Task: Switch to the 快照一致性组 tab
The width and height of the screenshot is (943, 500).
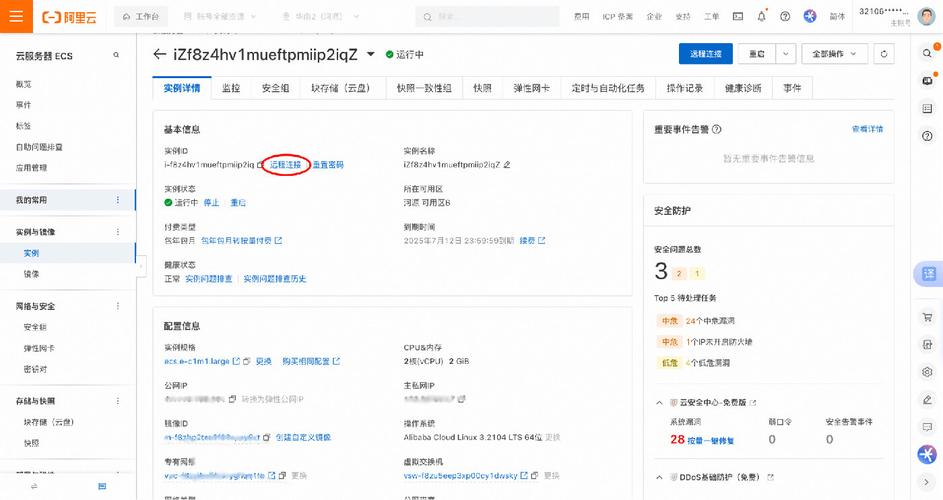Action: (424, 88)
